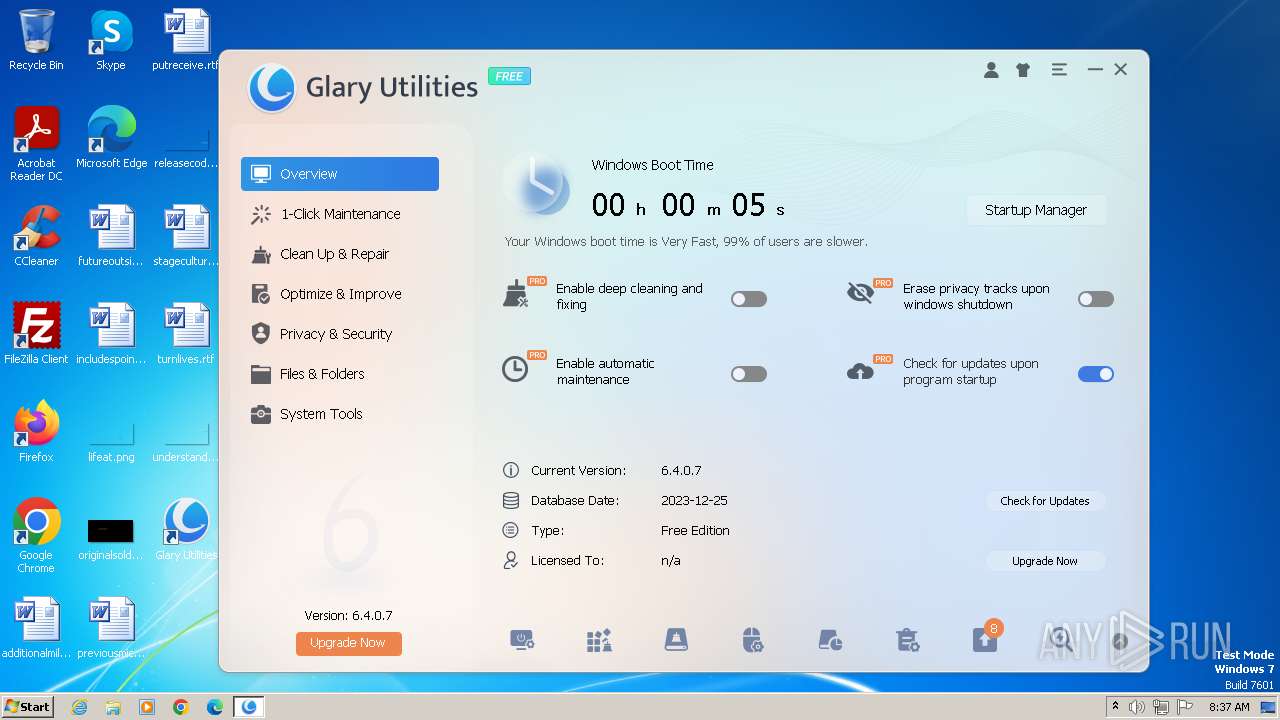
Task: Select the FileZilla Client desktop icon
Action: click(x=36, y=334)
